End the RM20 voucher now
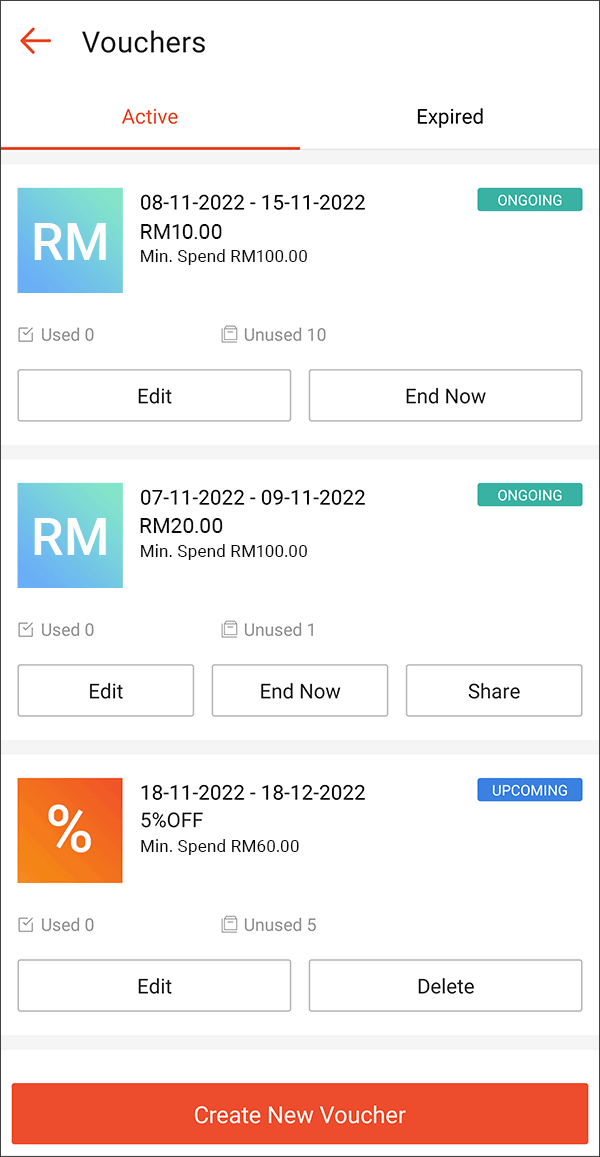600x1157 pixels. point(299,690)
